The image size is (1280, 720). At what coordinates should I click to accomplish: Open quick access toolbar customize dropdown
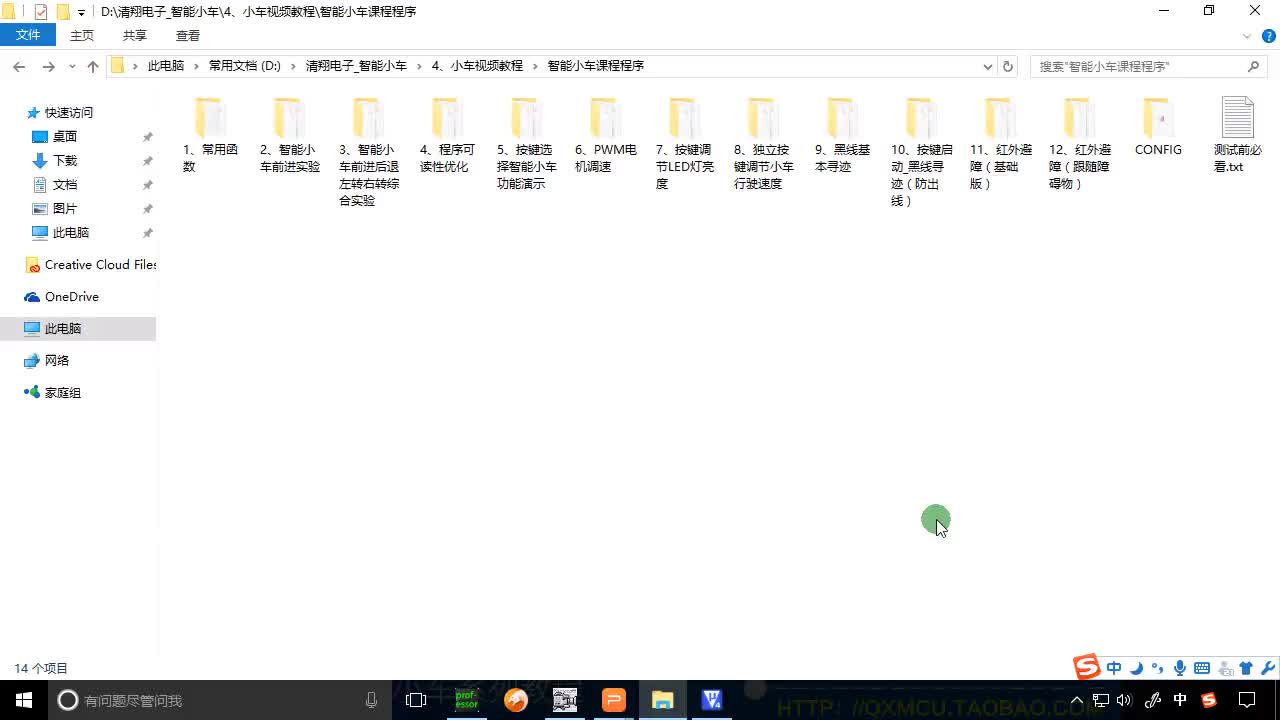[x=82, y=12]
